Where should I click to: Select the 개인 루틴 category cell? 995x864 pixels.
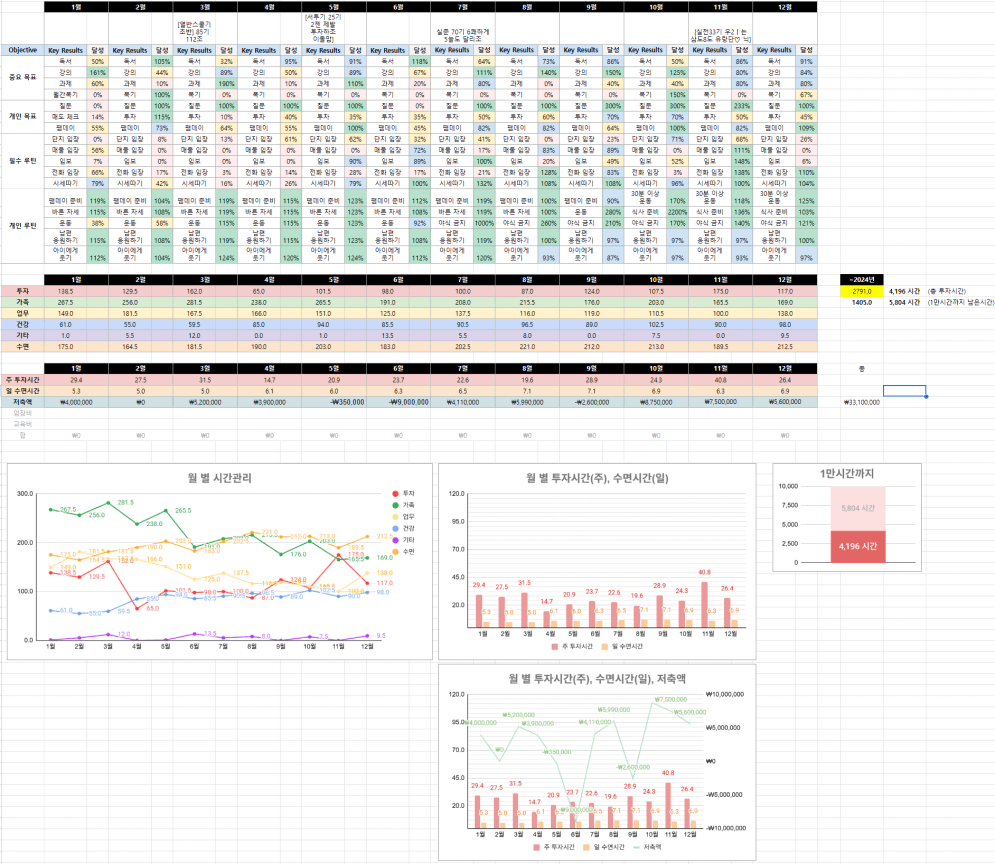tap(21, 226)
